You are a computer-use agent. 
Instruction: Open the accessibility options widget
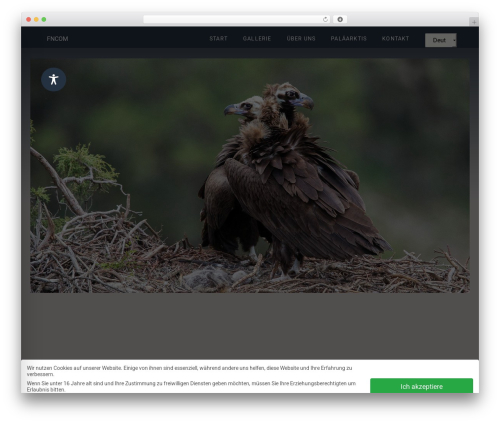click(53, 79)
